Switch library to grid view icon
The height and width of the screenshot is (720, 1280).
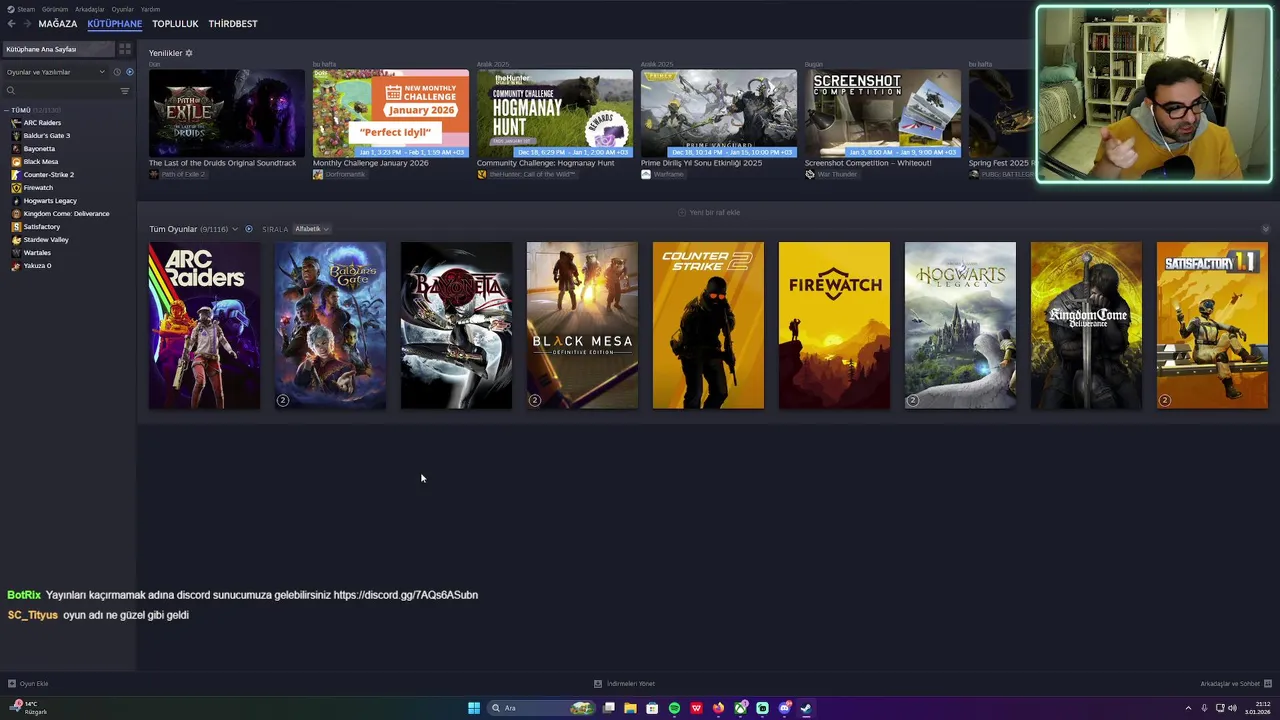(x=125, y=49)
